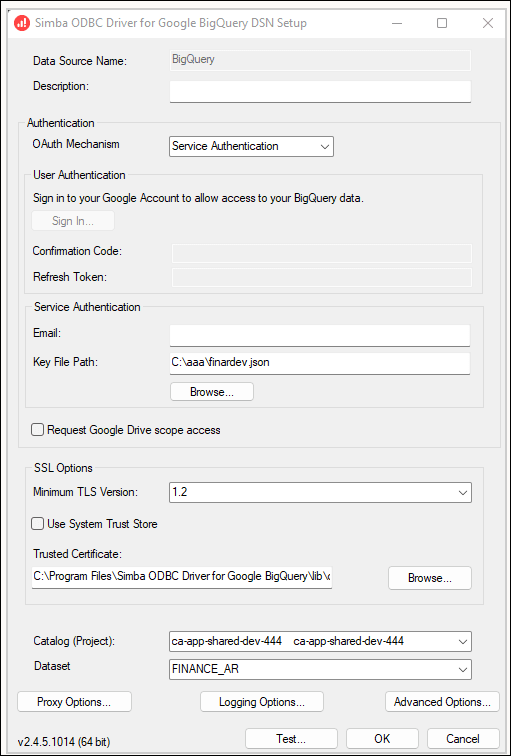Expand the Dataset dropdown showing FINANCE_AR
Image resolution: width=511 pixels, height=756 pixels.
point(320,669)
